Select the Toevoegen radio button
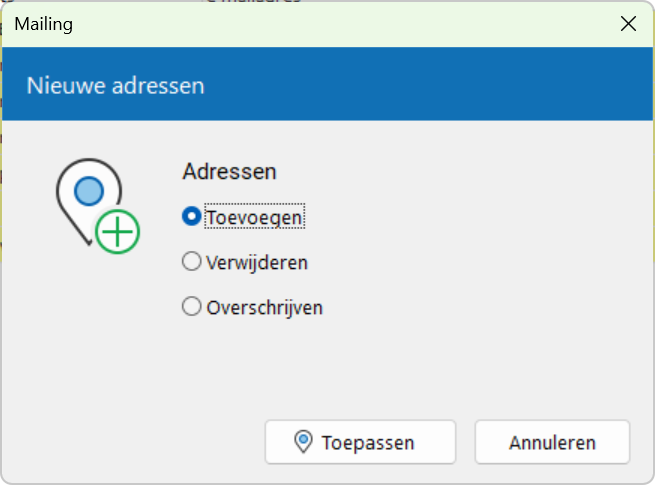Image resolution: width=655 pixels, height=485 pixels. [x=192, y=216]
